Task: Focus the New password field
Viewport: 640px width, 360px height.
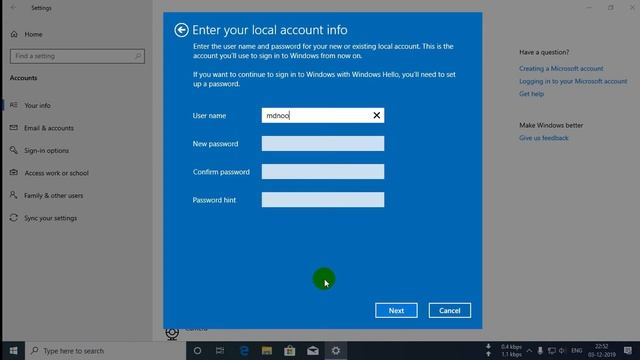Action: (322, 144)
